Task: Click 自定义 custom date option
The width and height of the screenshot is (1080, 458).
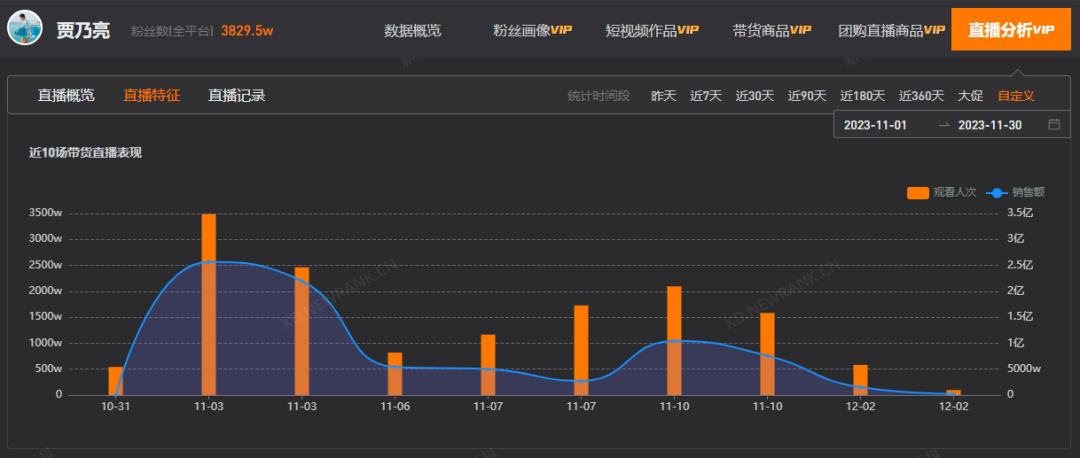Action: click(x=1015, y=96)
